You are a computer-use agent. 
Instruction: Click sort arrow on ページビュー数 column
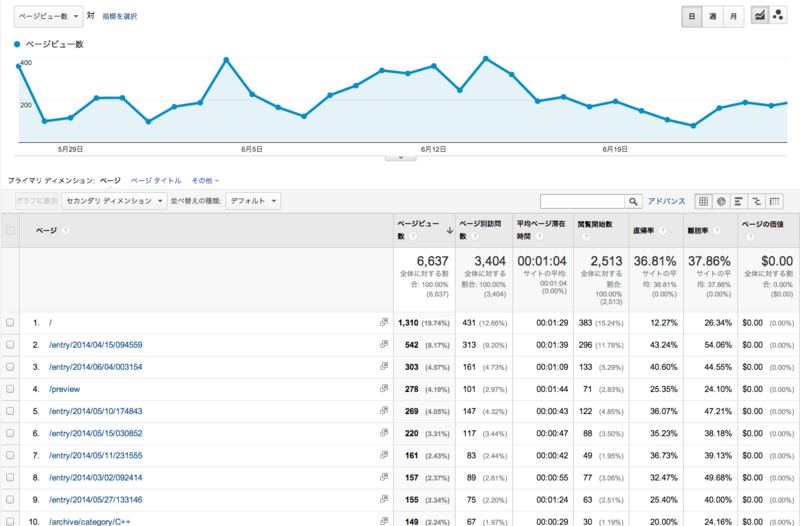coord(449,231)
